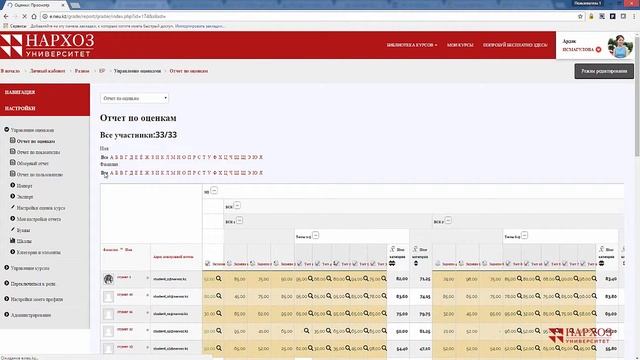The image size is (640, 360).
Task: Open ПОПРОБУЙ БЕСПЛАТНО ЗДЕСЬ menu item
Action: pyautogui.click(x=515, y=45)
